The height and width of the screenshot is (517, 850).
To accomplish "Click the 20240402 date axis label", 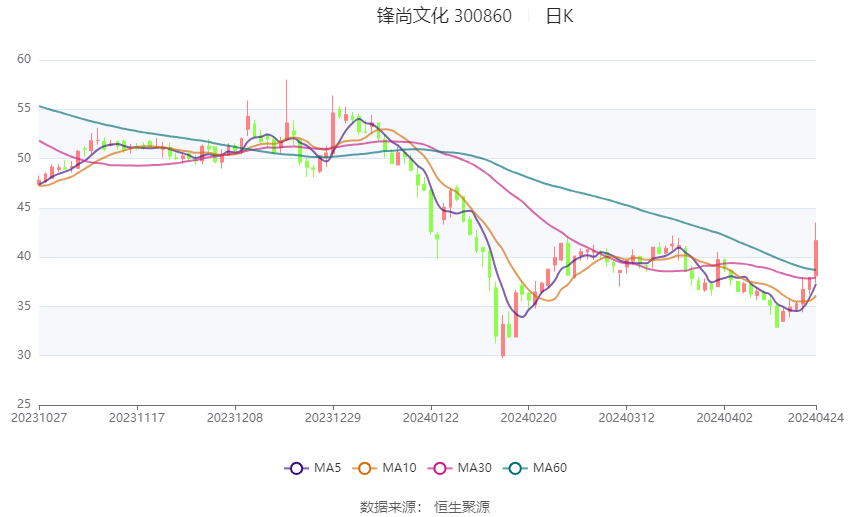I will click(x=724, y=418).
